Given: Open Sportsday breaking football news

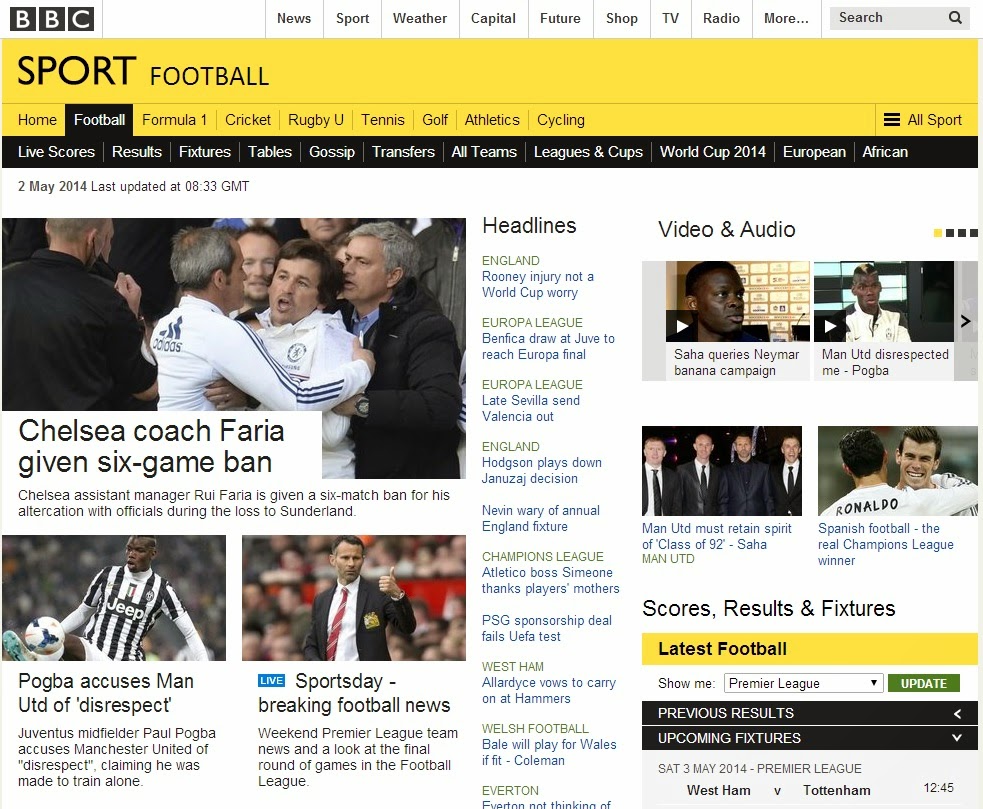Looking at the screenshot, I should coord(354,693).
